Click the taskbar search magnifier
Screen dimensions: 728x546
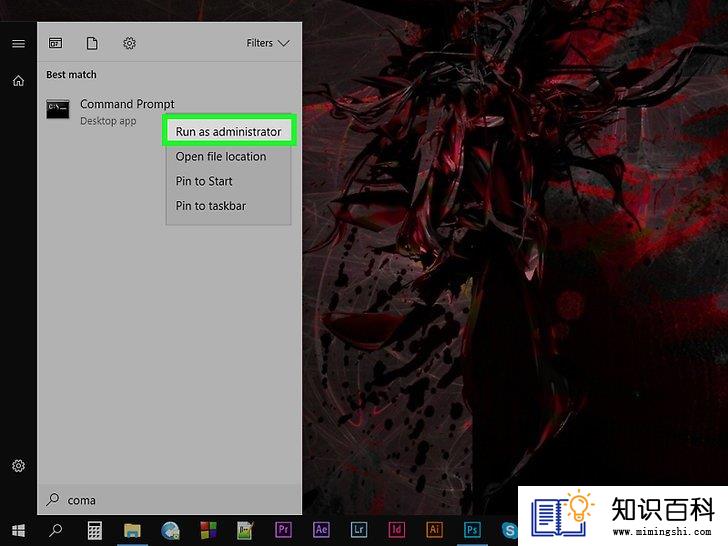pos(56,530)
